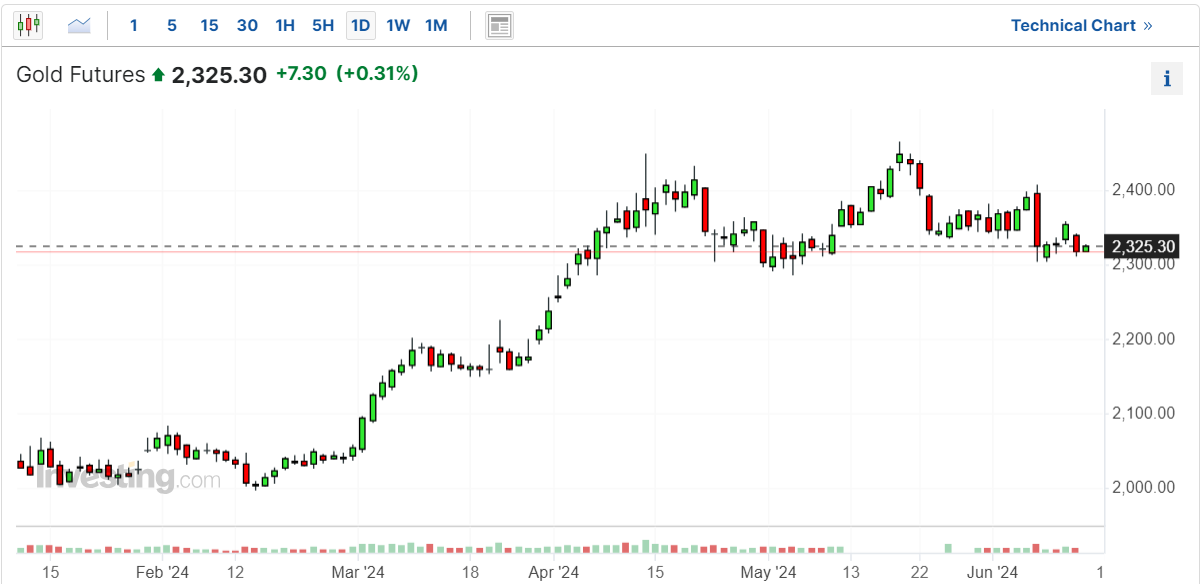Click the 2,200.00 price axis label
Viewport: 1203px width, 584px height.
[1143, 339]
